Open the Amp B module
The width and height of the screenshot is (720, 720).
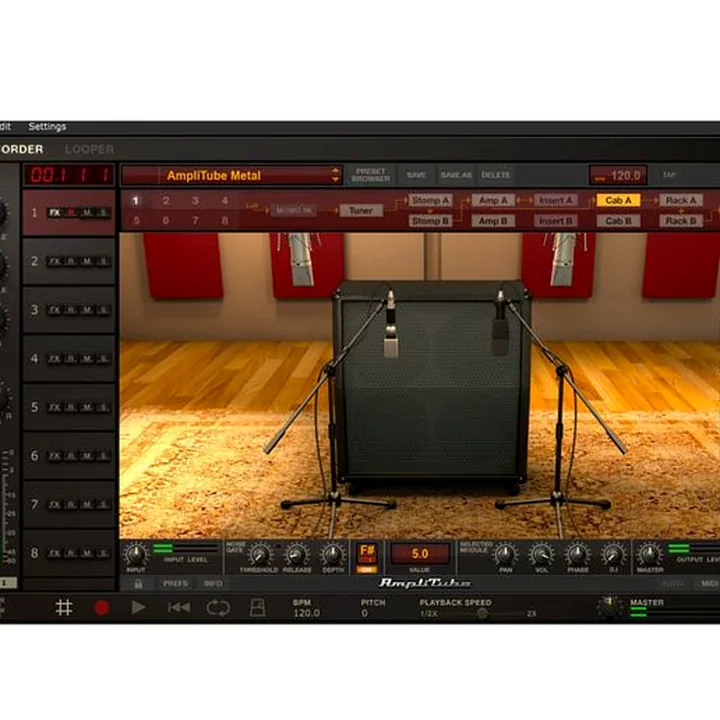point(493,221)
